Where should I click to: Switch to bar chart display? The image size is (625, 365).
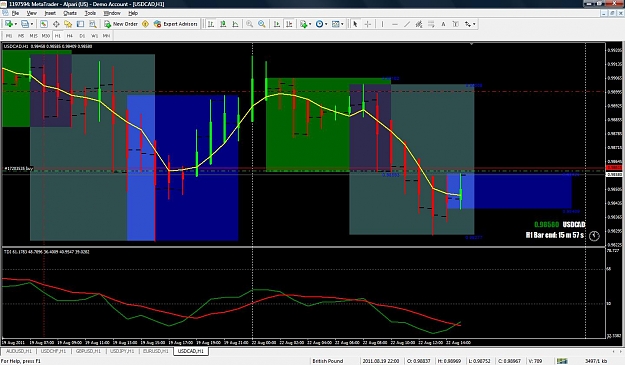(211, 24)
